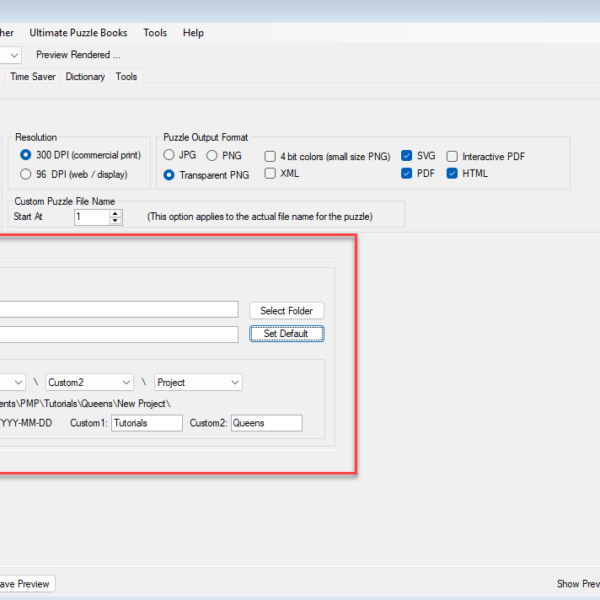Click the Custom1 text field containing Tutorials
Screen dimensions: 600x600
tap(146, 423)
